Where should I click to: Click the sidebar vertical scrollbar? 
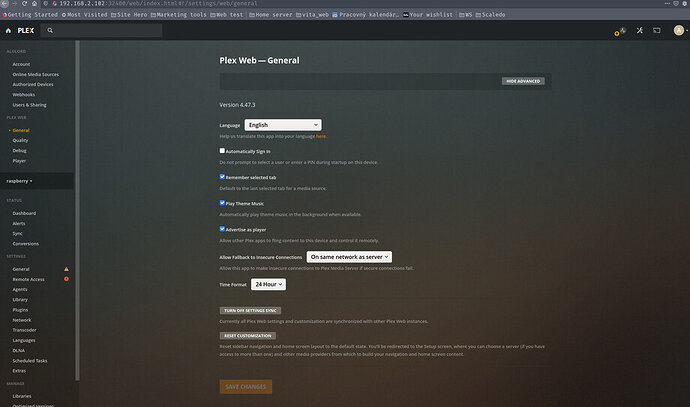pos(77,210)
